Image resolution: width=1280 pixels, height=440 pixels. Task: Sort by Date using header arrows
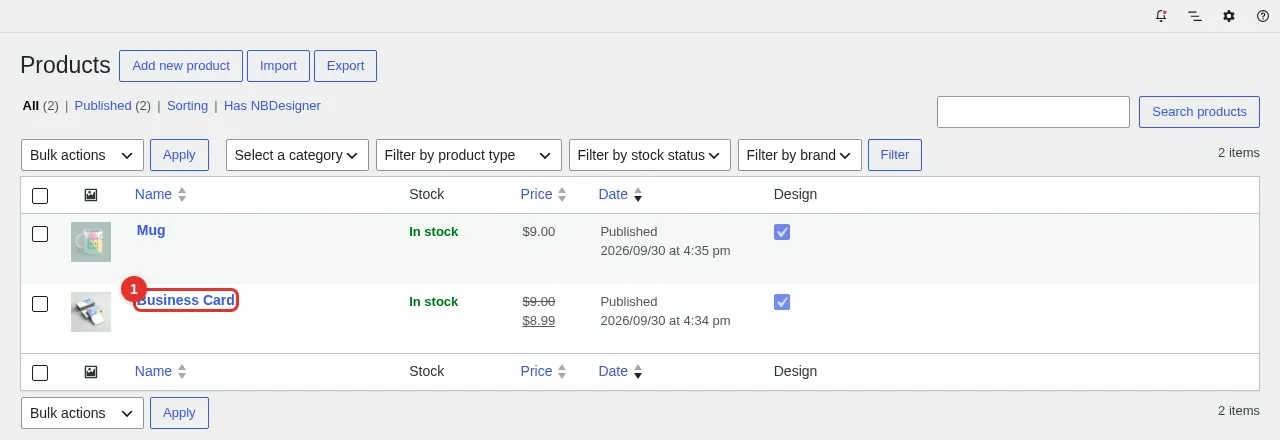(638, 195)
